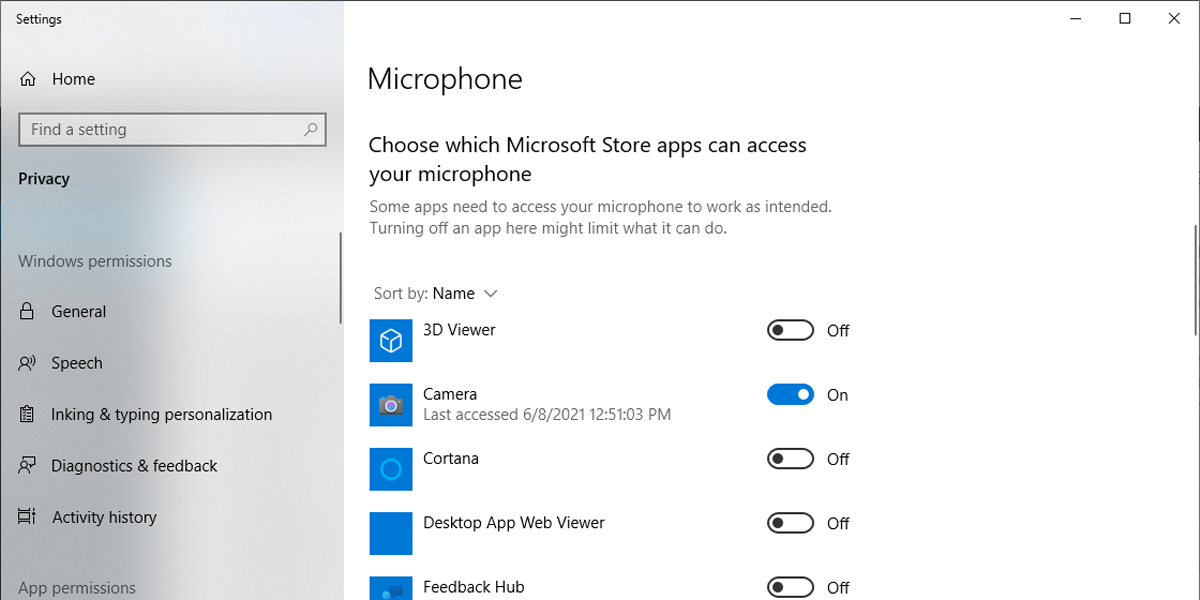Click inside Find a setting field

pyautogui.click(x=160, y=130)
